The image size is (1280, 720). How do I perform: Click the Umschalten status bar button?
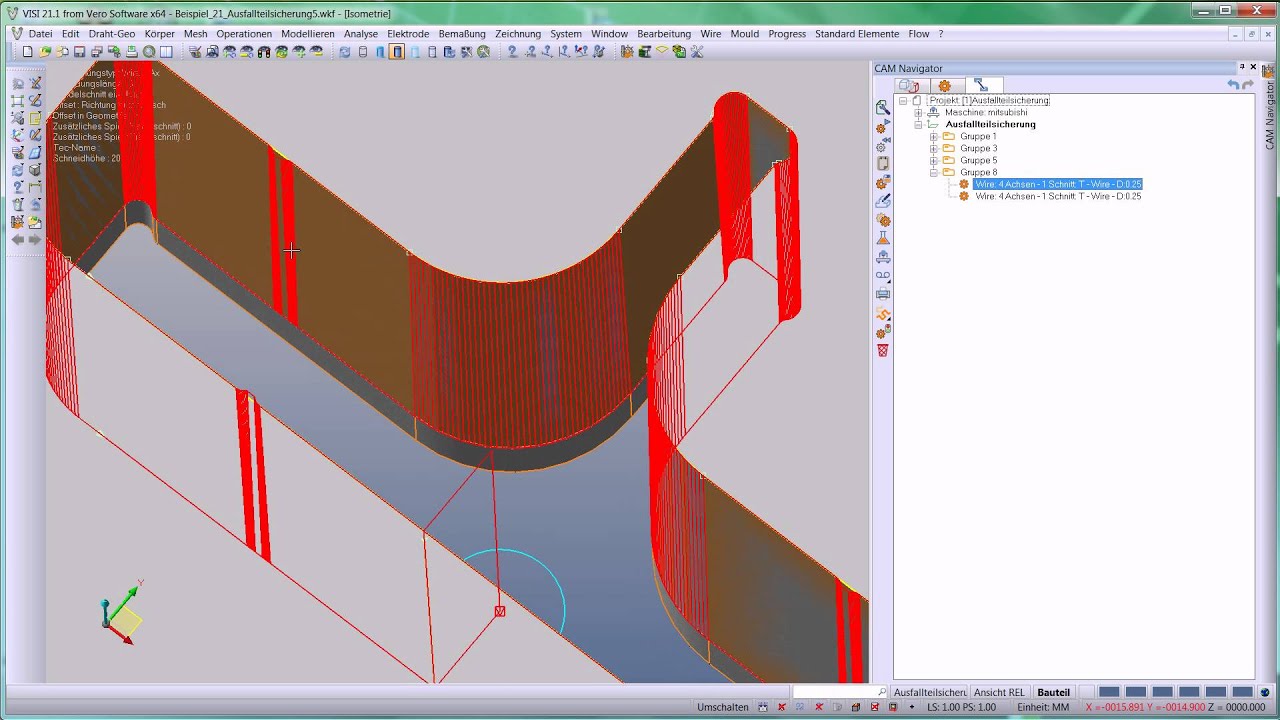723,707
